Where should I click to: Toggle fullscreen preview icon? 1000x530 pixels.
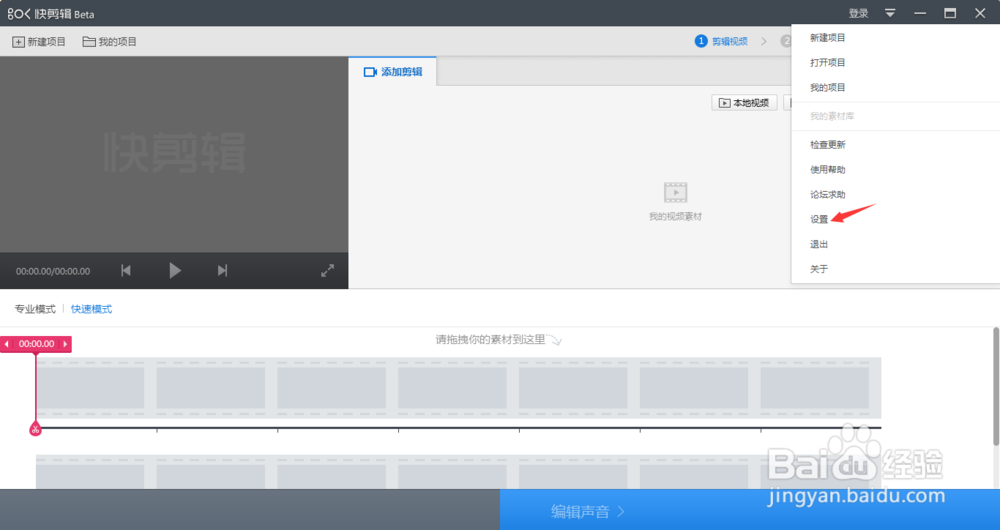pyautogui.click(x=327, y=270)
